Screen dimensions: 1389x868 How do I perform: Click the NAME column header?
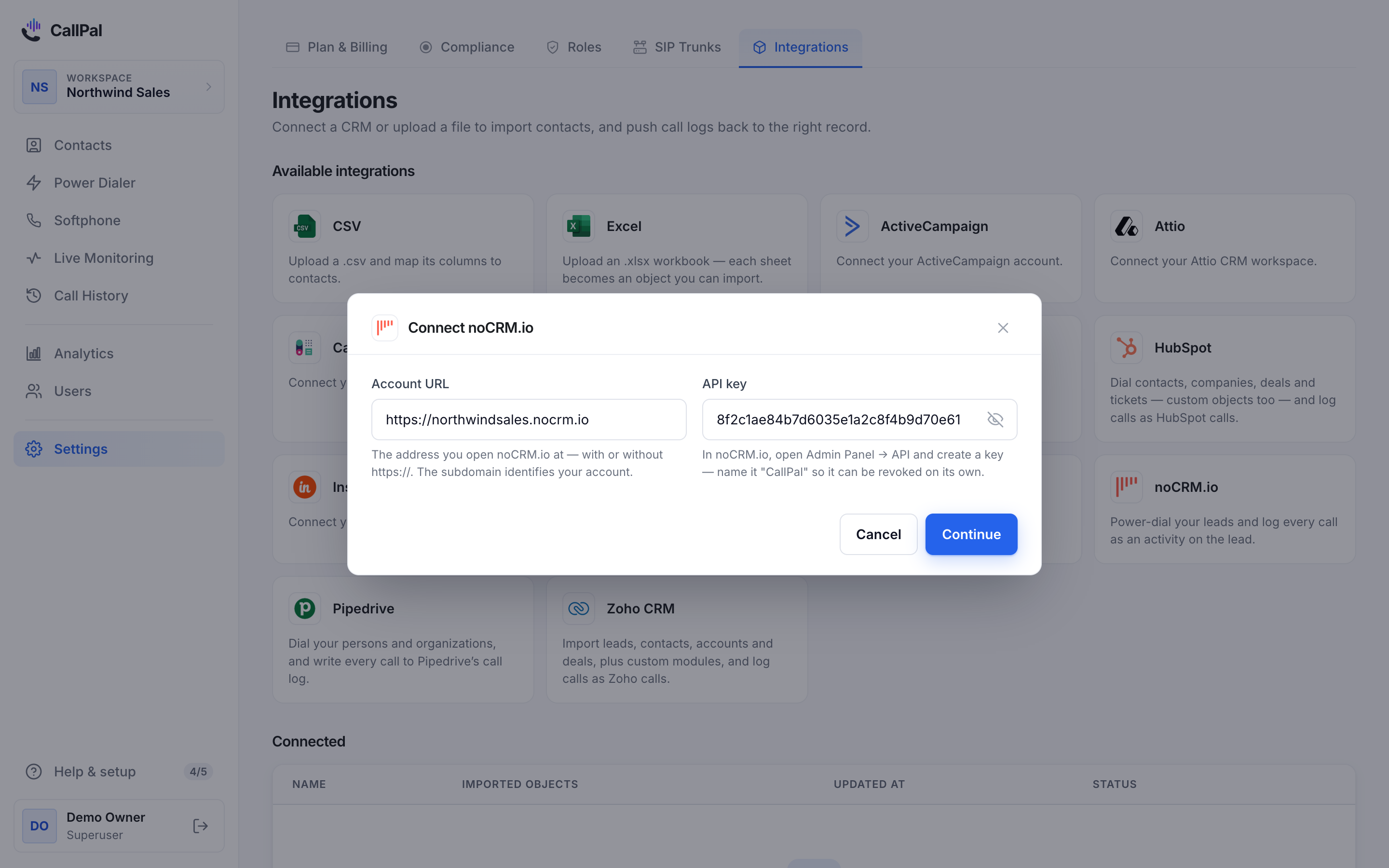click(x=309, y=784)
